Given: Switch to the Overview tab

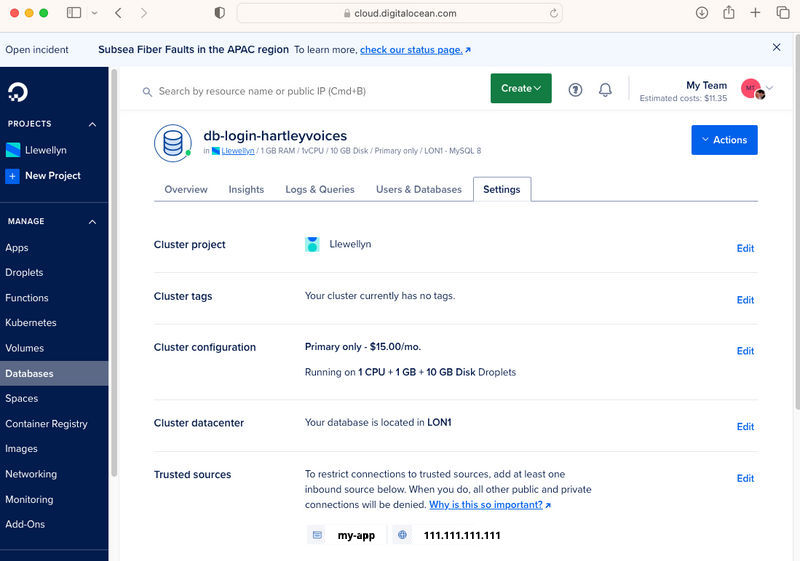Looking at the screenshot, I should pyautogui.click(x=186, y=189).
